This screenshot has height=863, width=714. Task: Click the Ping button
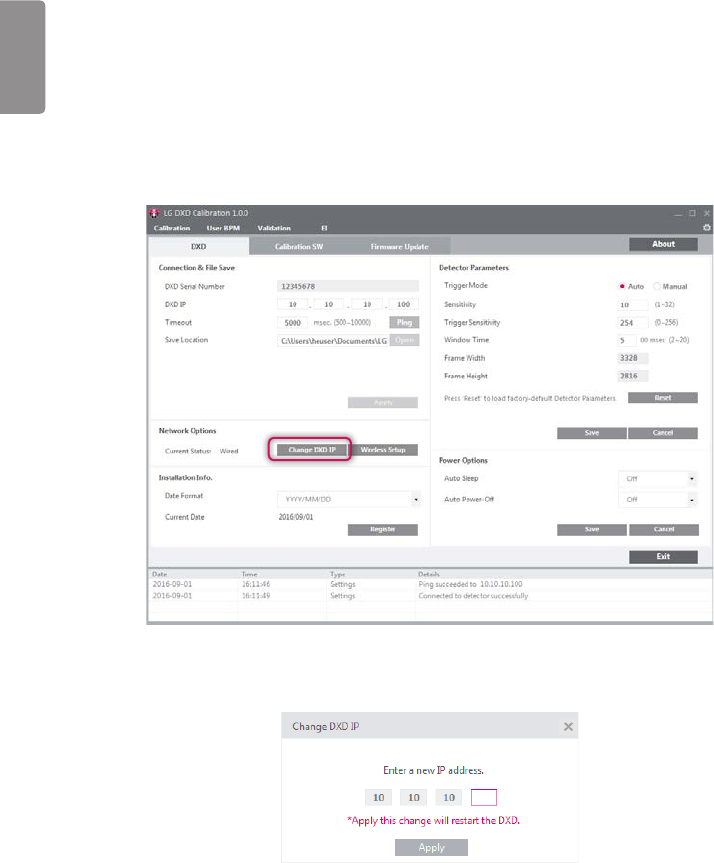pyautogui.click(x=404, y=322)
